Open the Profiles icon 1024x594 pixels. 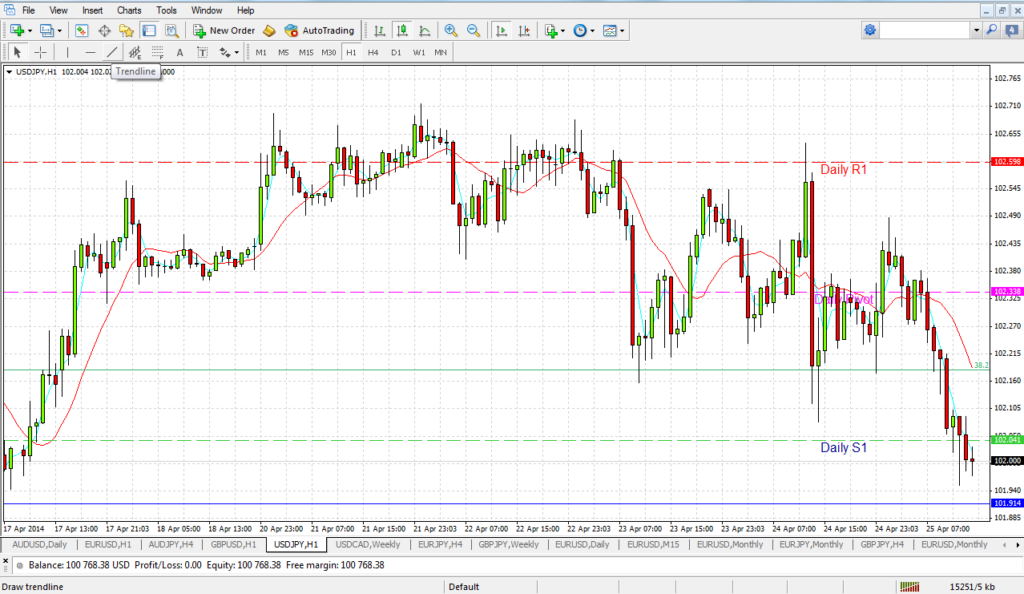[x=46, y=31]
